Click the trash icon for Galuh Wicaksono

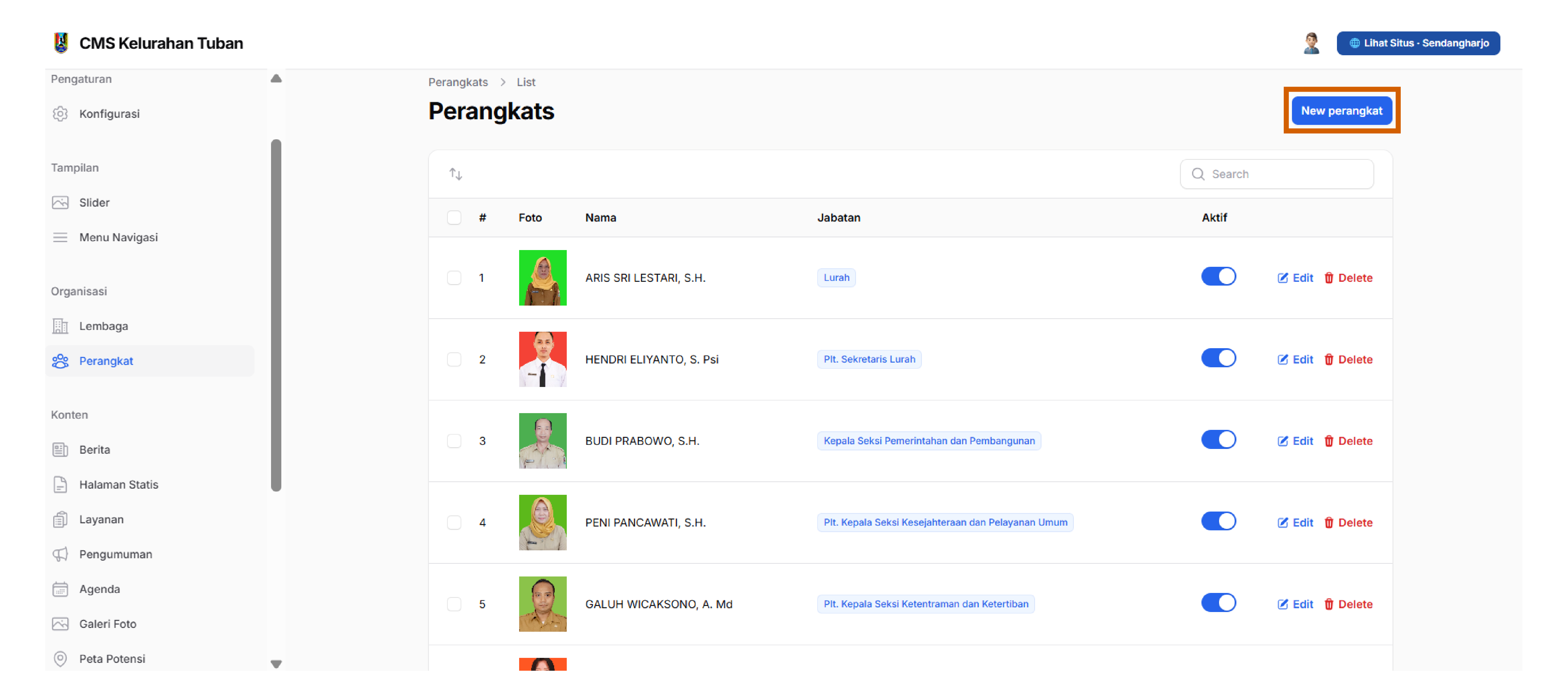(1329, 604)
